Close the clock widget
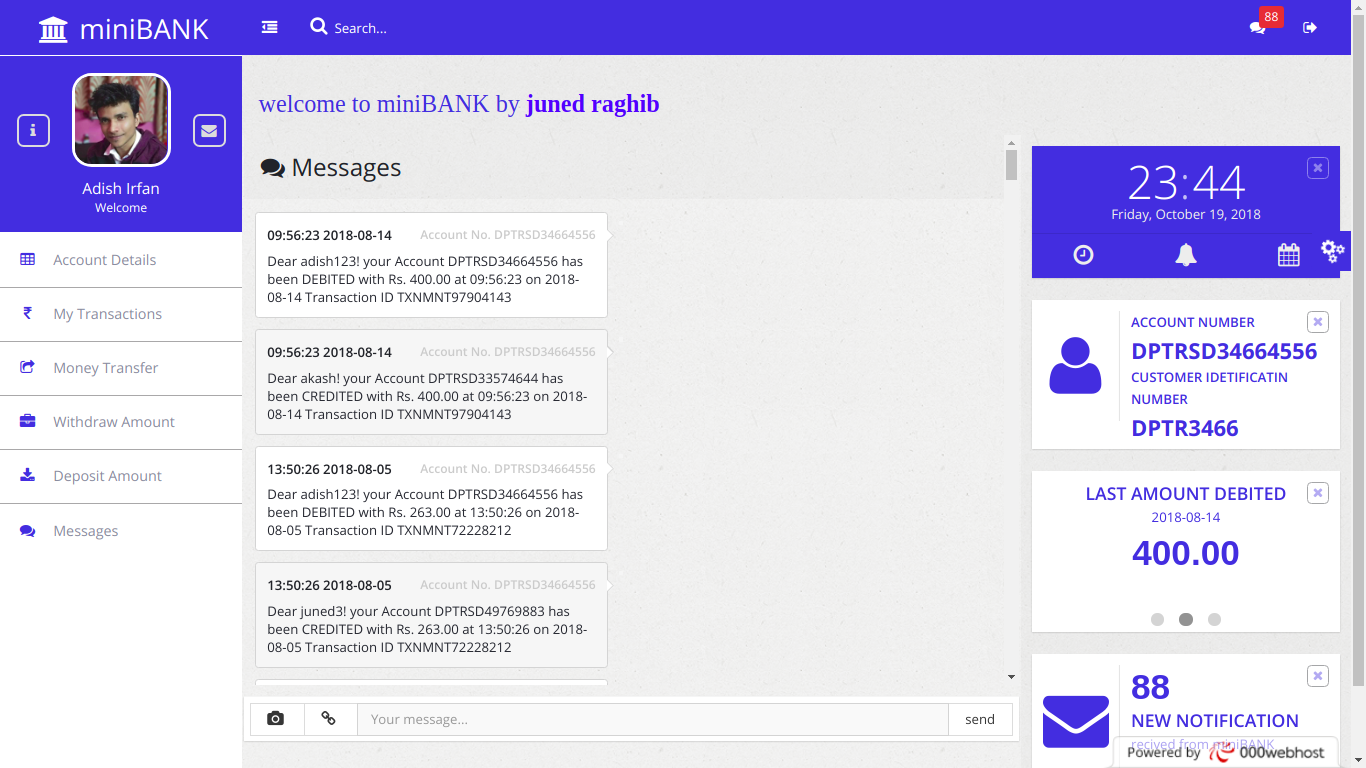1366x768 pixels. point(1318,168)
